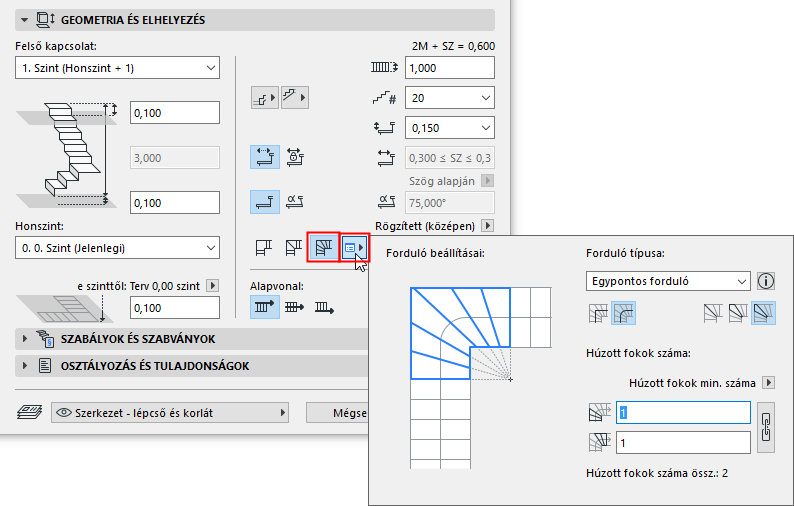Open the Felső kapcsolat story dropdown
Image resolution: width=794 pixels, height=506 pixels.
(118, 67)
